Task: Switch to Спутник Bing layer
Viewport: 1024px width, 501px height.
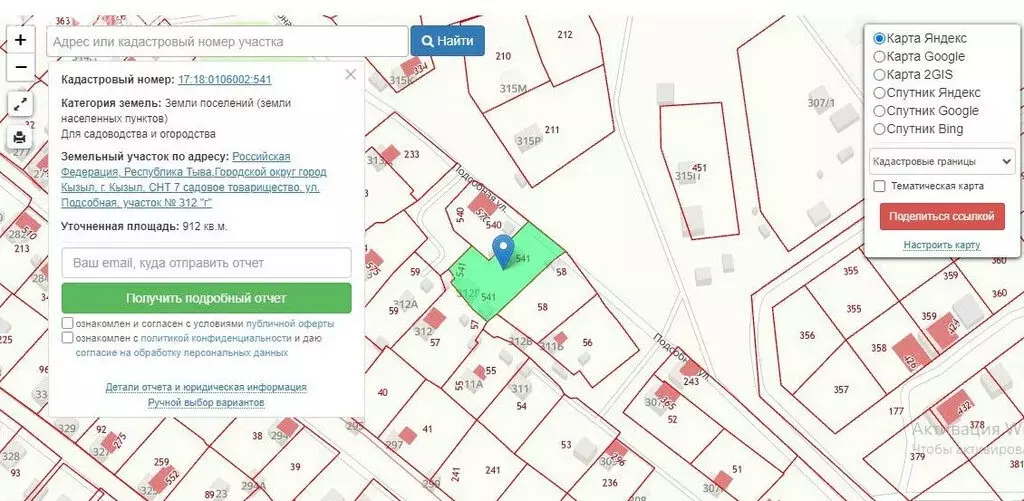Action: click(x=880, y=129)
